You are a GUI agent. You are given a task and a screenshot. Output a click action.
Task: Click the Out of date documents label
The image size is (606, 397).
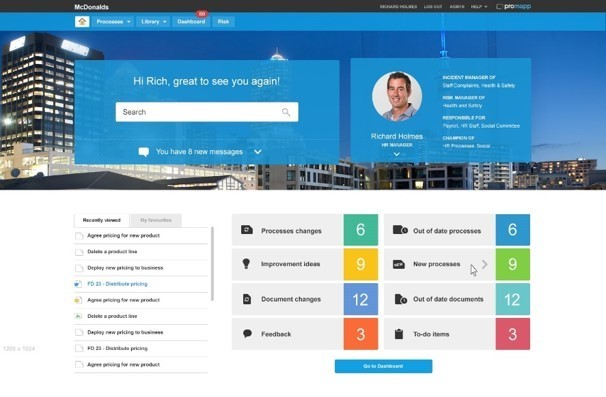click(x=448, y=299)
